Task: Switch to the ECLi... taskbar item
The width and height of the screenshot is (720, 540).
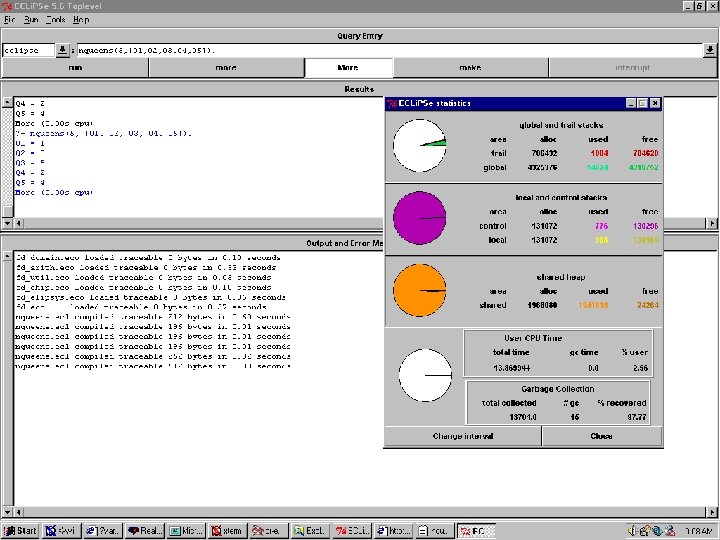Action: tap(352, 531)
